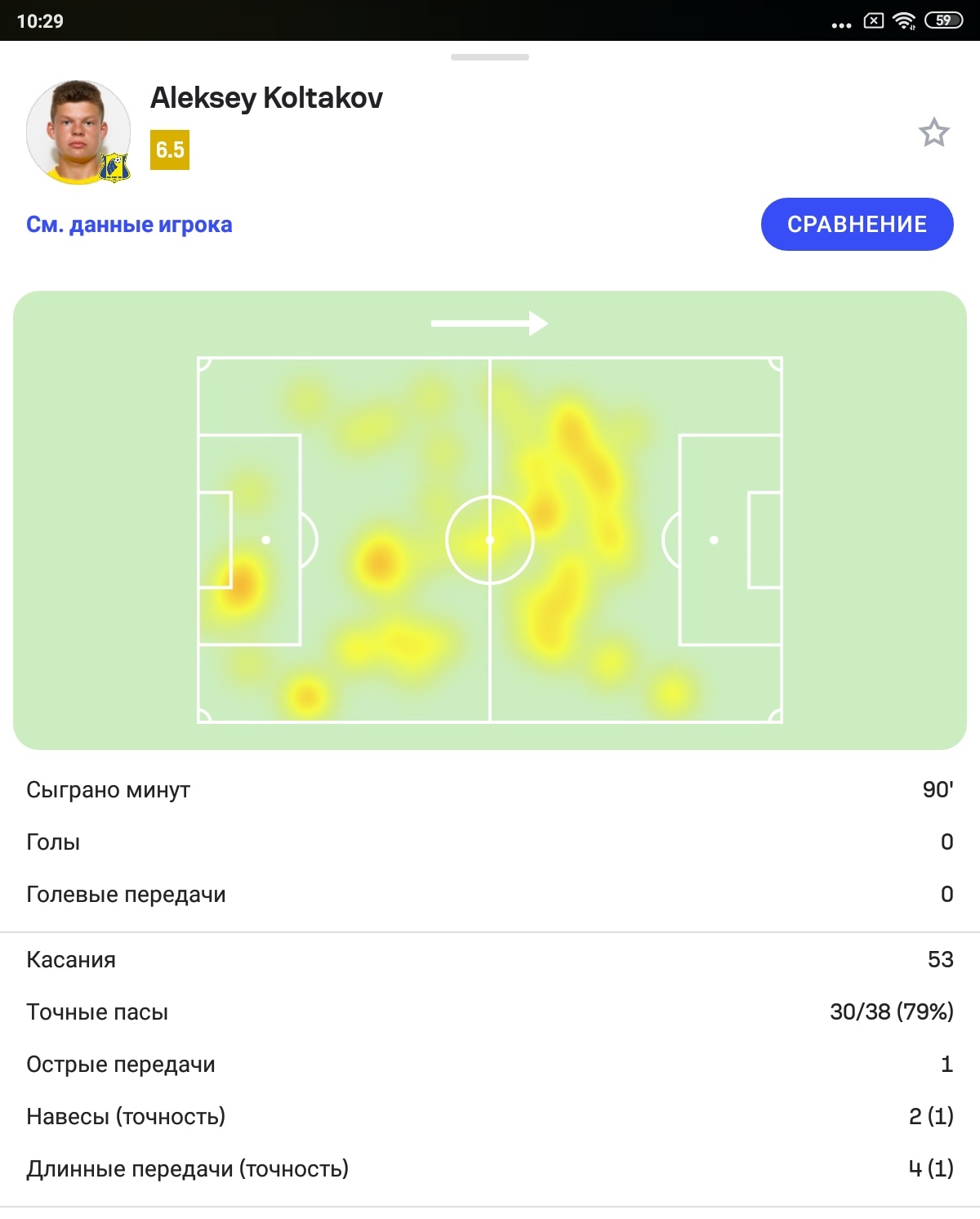Tap the Rostov club badge
Screen dimensions: 980x1219
[x=114, y=167]
